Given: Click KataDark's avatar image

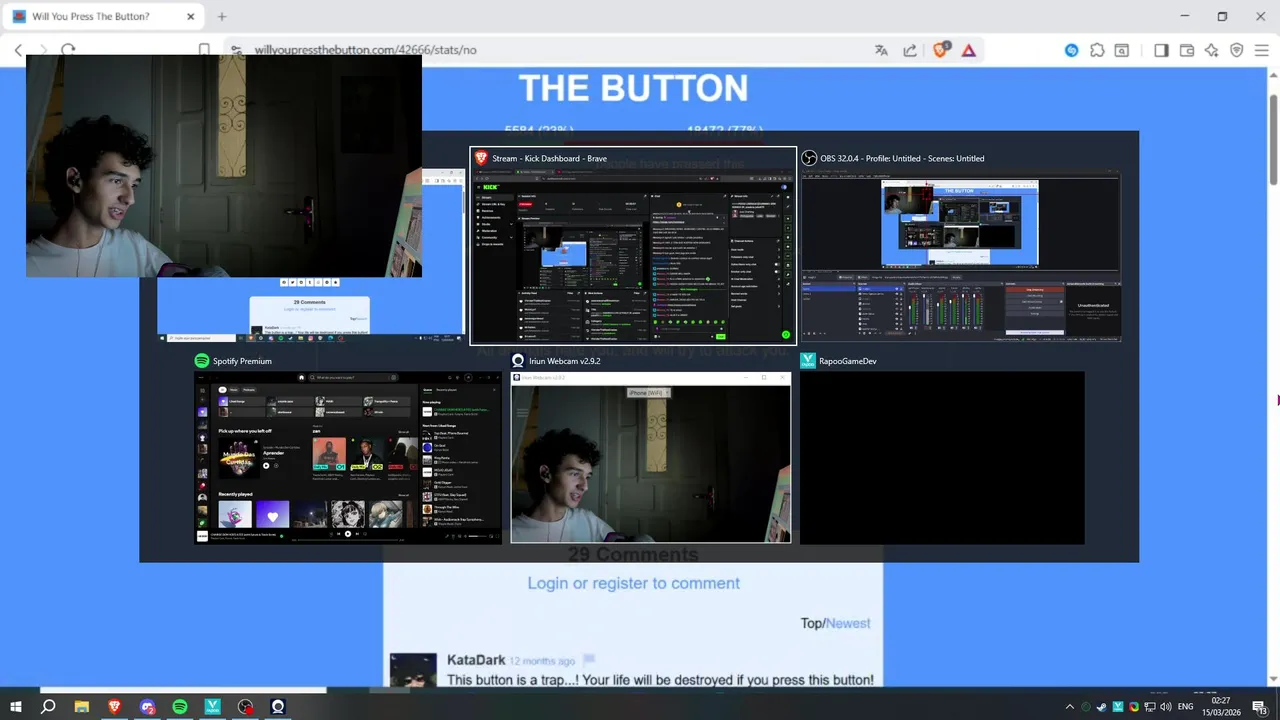Looking at the screenshot, I should coord(413,670).
